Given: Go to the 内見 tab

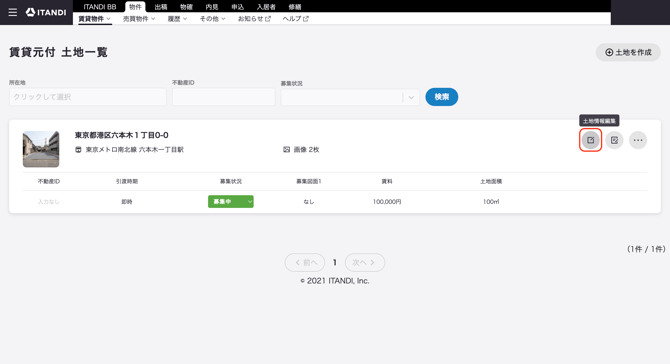Looking at the screenshot, I should tap(212, 7).
